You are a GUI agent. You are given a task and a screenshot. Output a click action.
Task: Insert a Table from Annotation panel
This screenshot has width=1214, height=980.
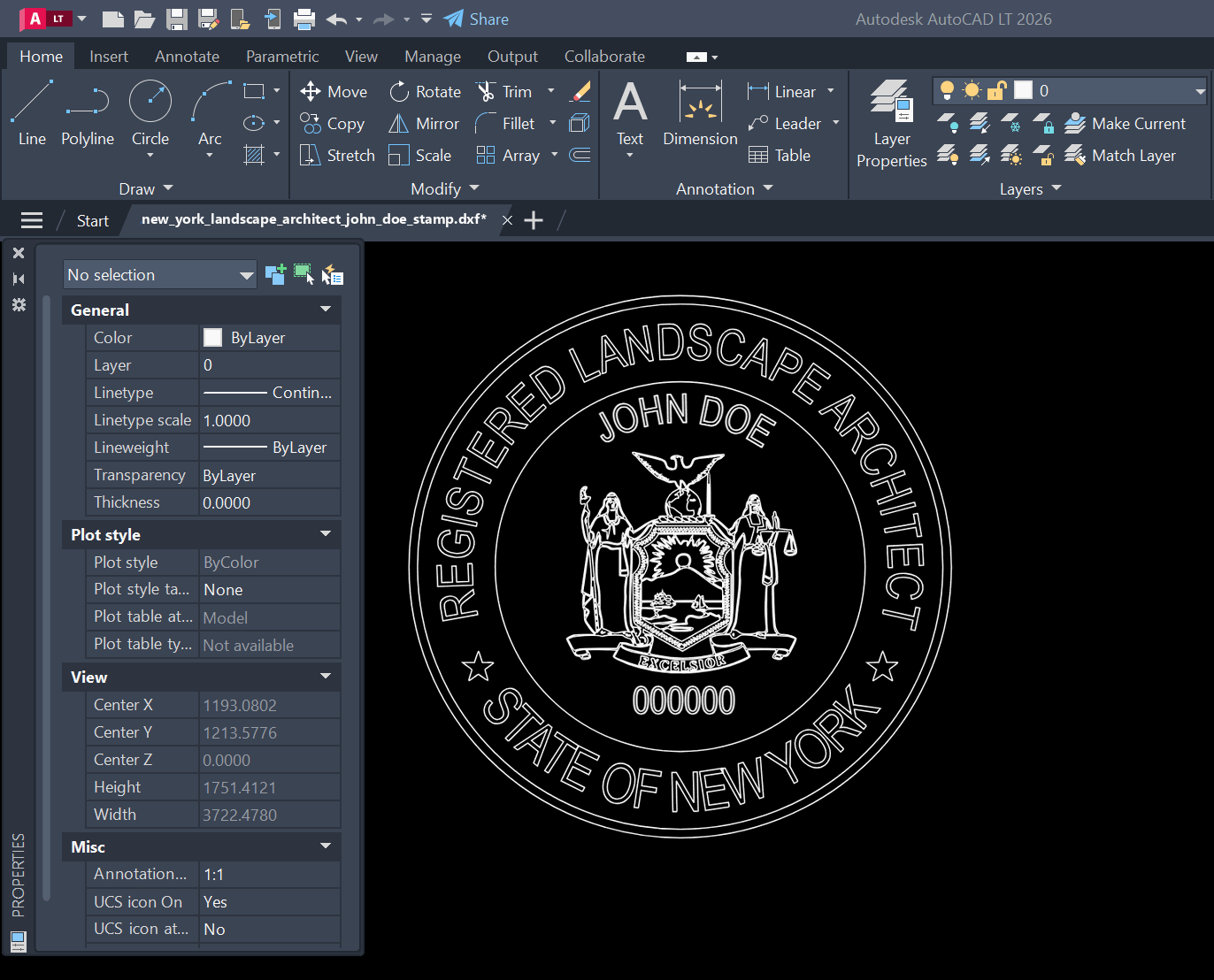pos(780,156)
